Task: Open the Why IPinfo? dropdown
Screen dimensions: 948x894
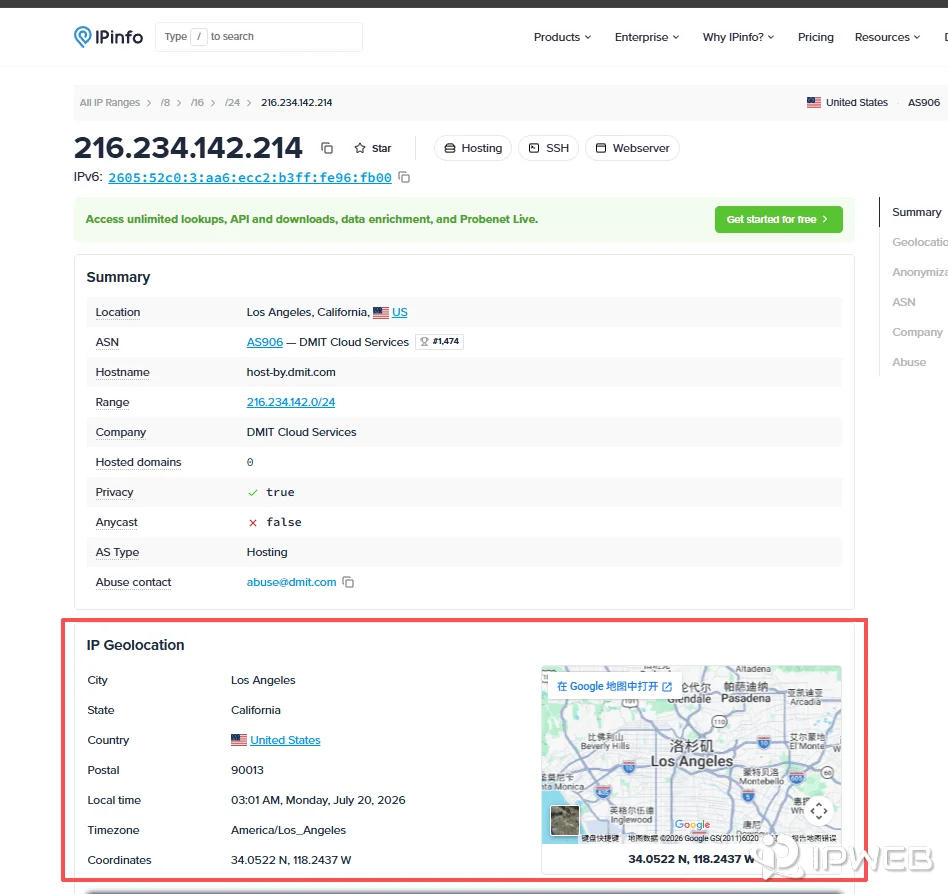Action: click(x=738, y=37)
